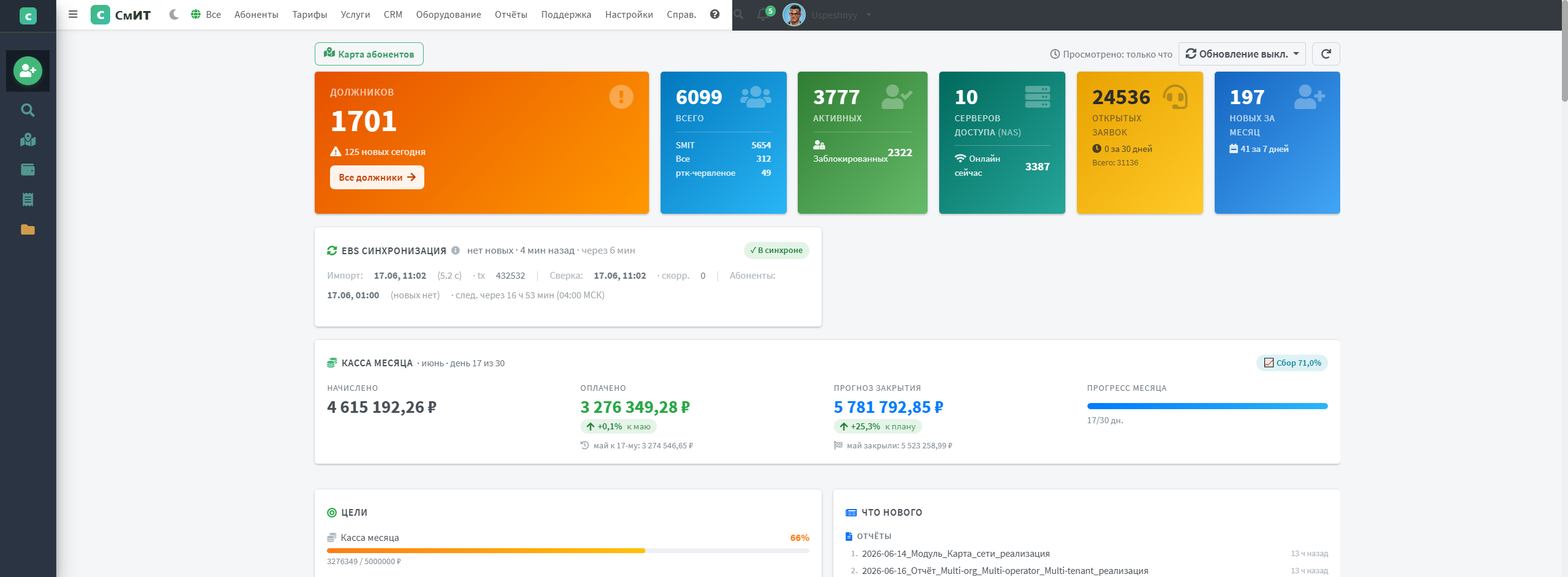
Task: Click the refresh dashboard button
Action: coord(1326,54)
